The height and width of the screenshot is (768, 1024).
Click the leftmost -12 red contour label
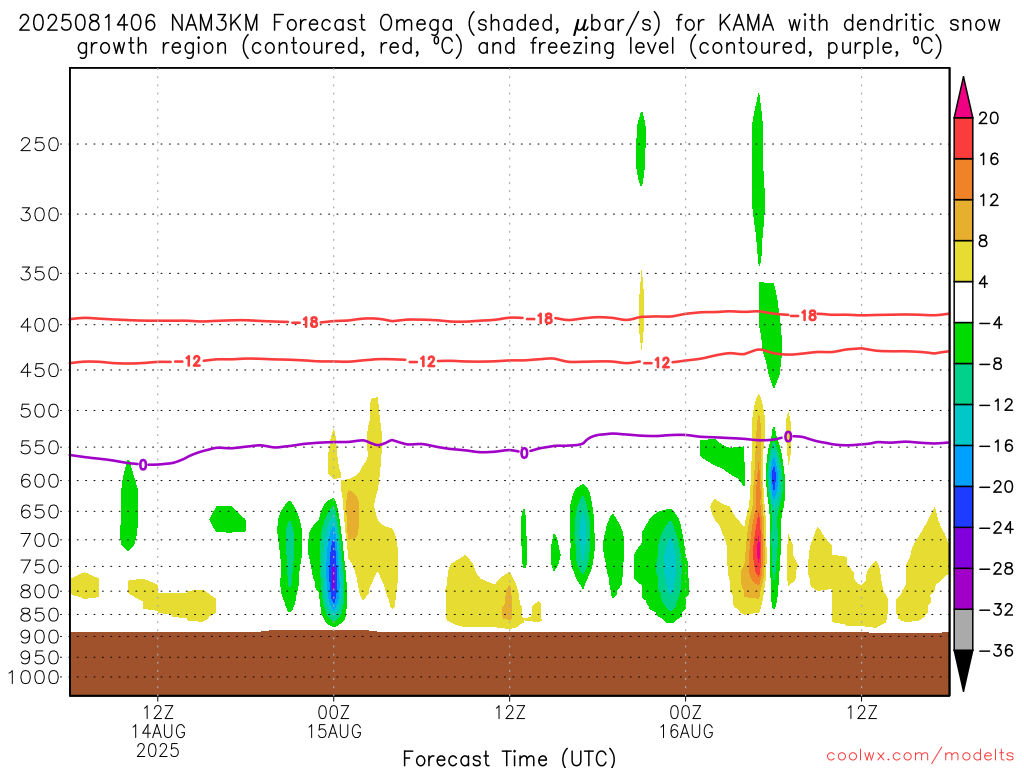click(188, 361)
